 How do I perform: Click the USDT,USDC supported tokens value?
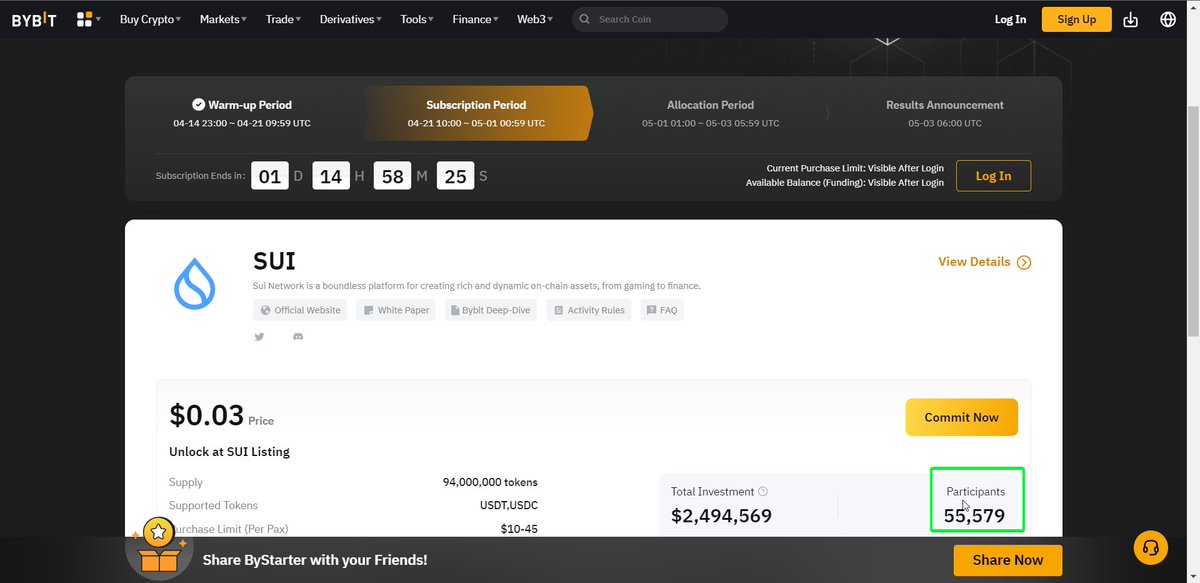(509, 505)
